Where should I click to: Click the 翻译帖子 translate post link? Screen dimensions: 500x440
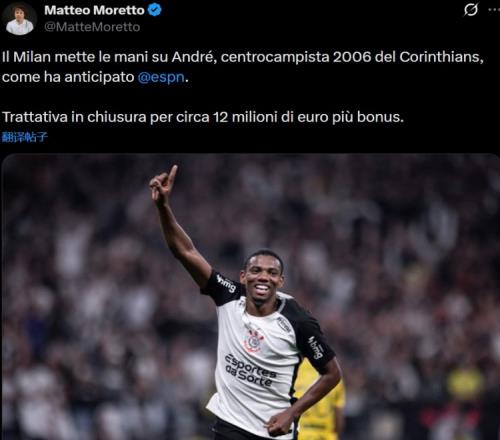tap(25, 137)
